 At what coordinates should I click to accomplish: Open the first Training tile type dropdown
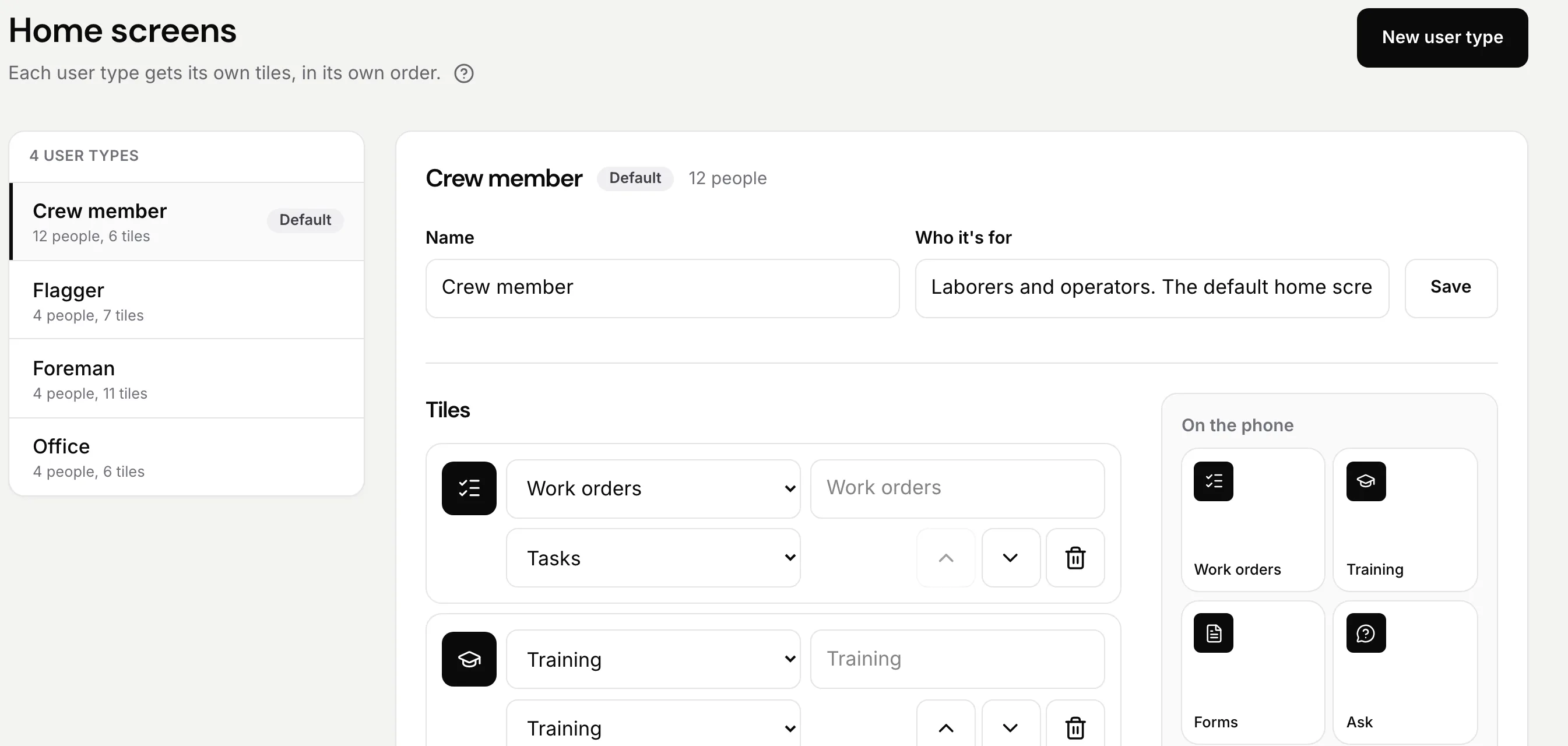click(653, 659)
